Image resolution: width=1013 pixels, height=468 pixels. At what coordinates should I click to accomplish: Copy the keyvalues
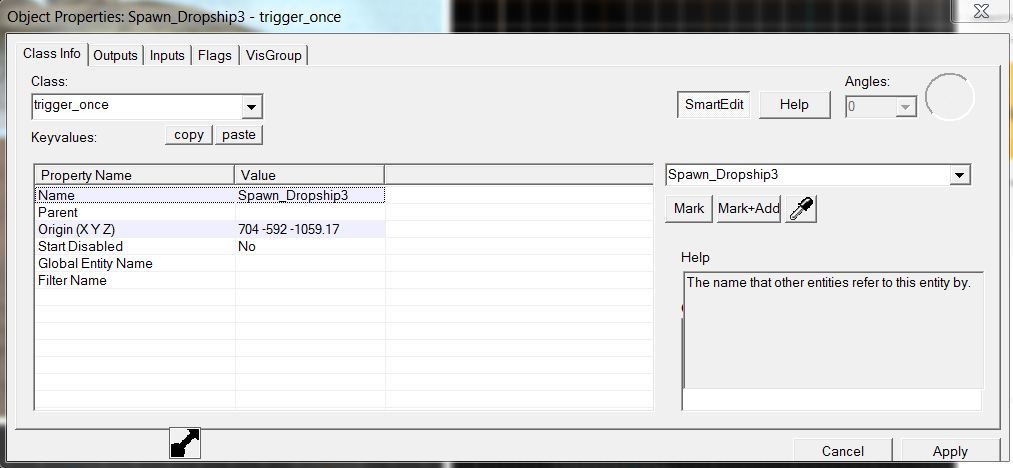coord(189,135)
